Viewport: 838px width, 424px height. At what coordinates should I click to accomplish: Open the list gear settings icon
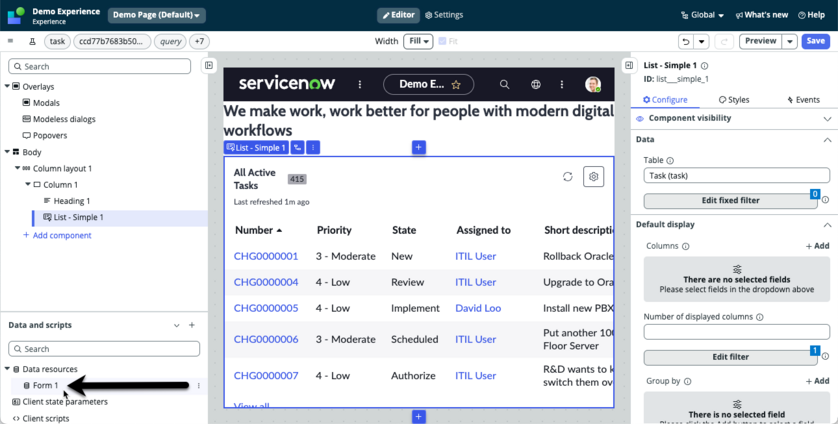(x=594, y=176)
